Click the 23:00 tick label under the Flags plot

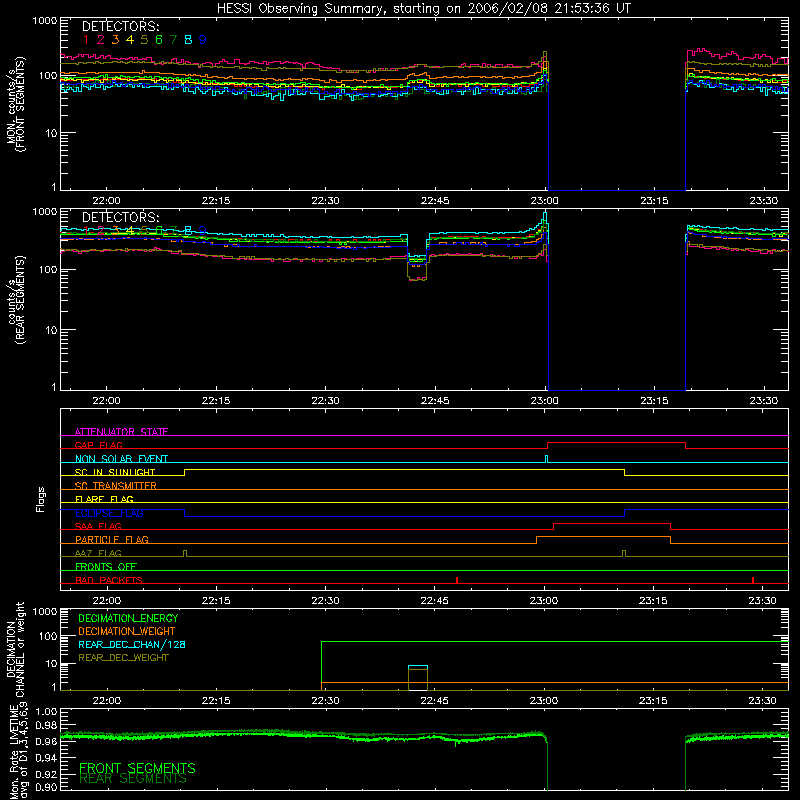pyautogui.click(x=544, y=601)
